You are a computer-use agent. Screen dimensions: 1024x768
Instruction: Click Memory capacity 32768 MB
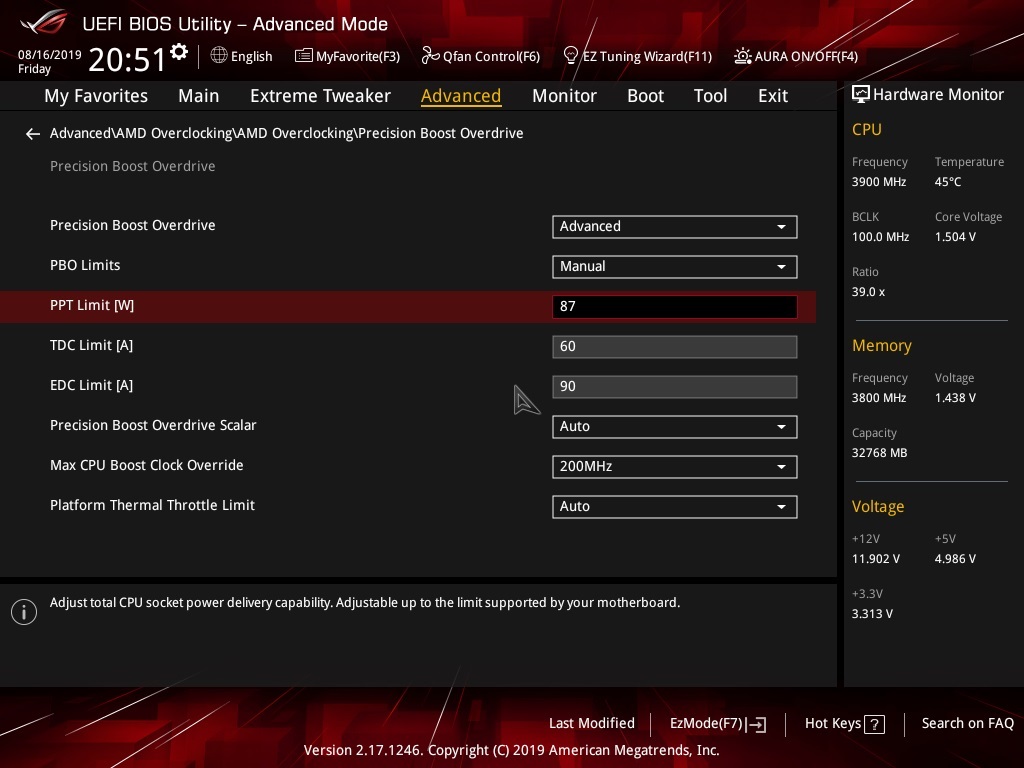click(x=880, y=453)
